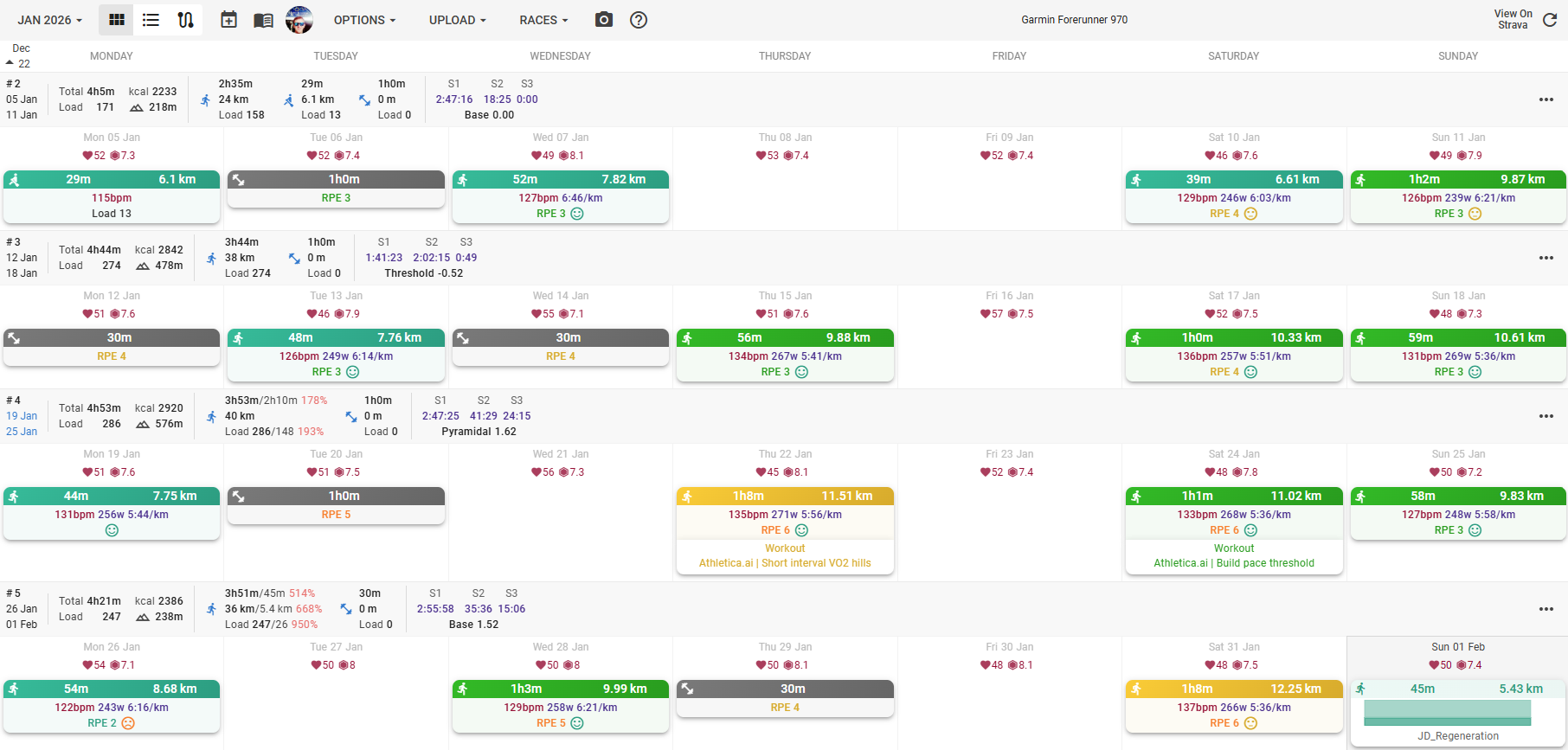Switch to list view

pyautogui.click(x=151, y=20)
